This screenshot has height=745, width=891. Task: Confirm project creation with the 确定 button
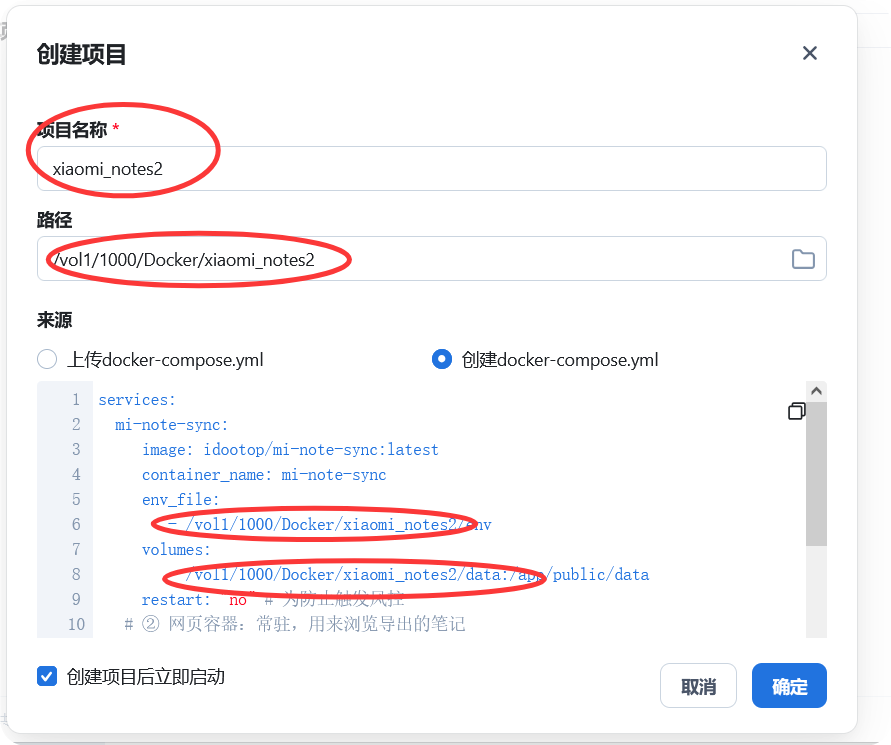point(789,685)
